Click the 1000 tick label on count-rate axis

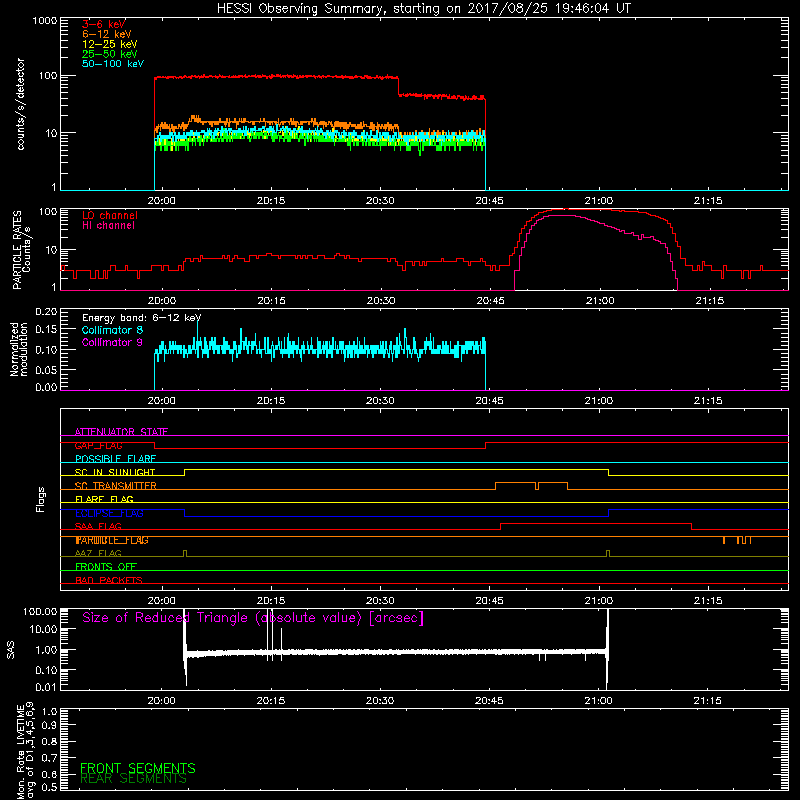[x=45, y=21]
